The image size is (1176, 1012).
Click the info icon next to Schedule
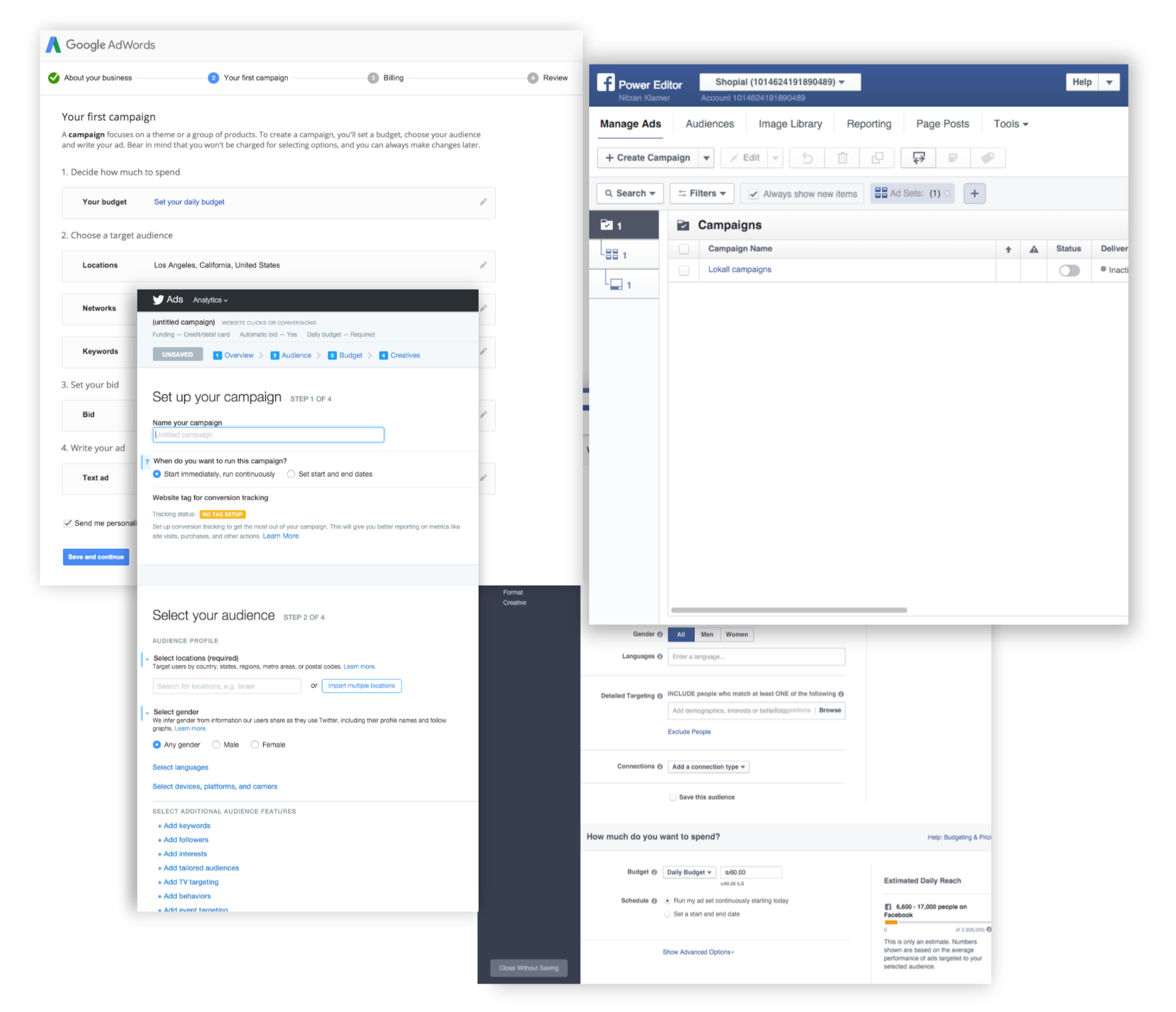[654, 901]
